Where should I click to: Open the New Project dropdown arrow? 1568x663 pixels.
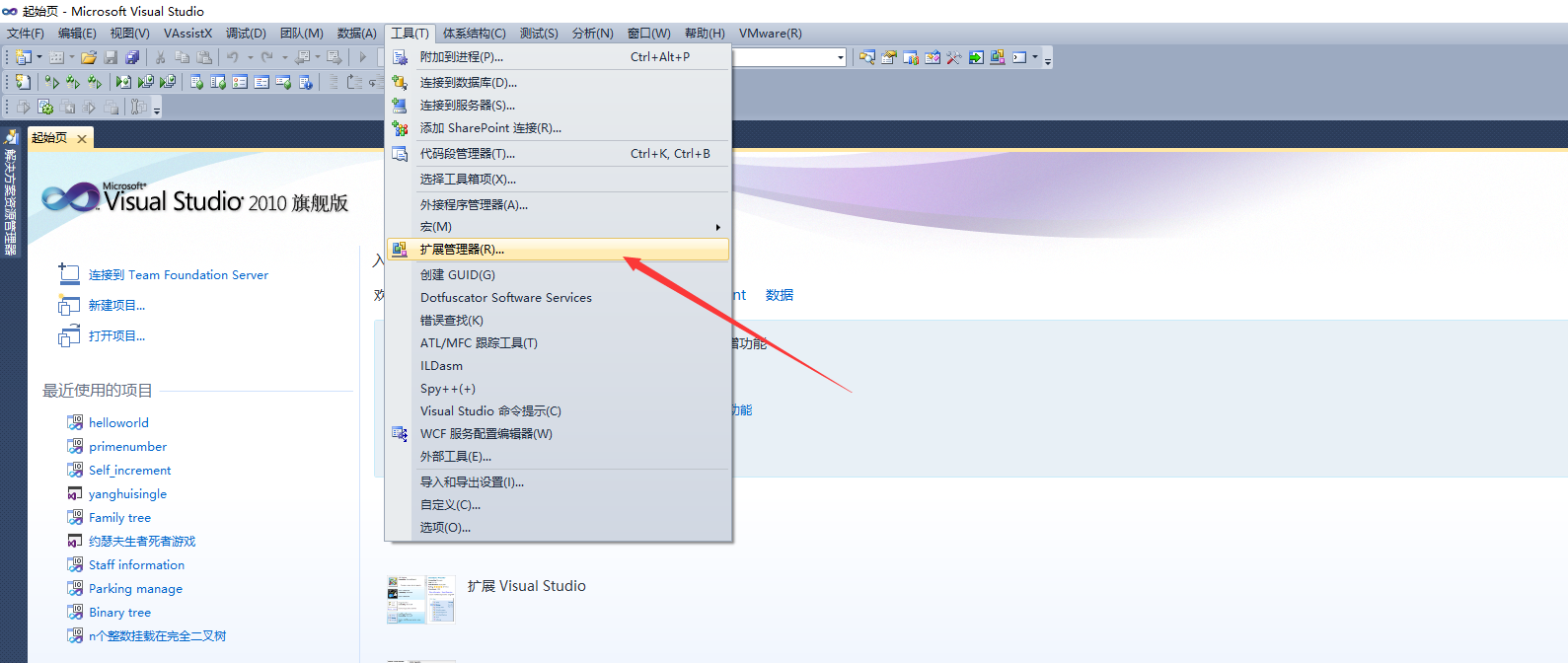pos(39,56)
